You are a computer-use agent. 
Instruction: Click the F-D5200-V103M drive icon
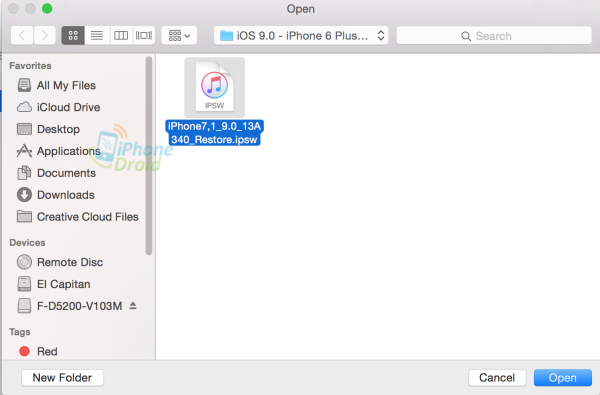[24, 306]
